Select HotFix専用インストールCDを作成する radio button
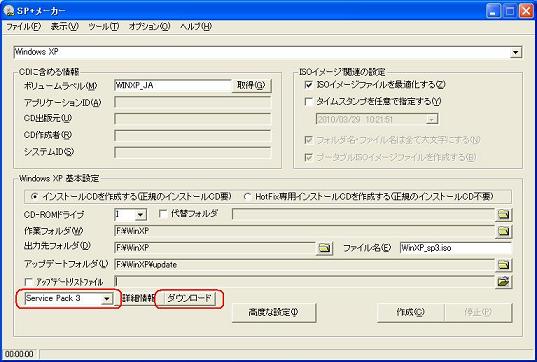This screenshot has width=537, height=362. point(247,197)
